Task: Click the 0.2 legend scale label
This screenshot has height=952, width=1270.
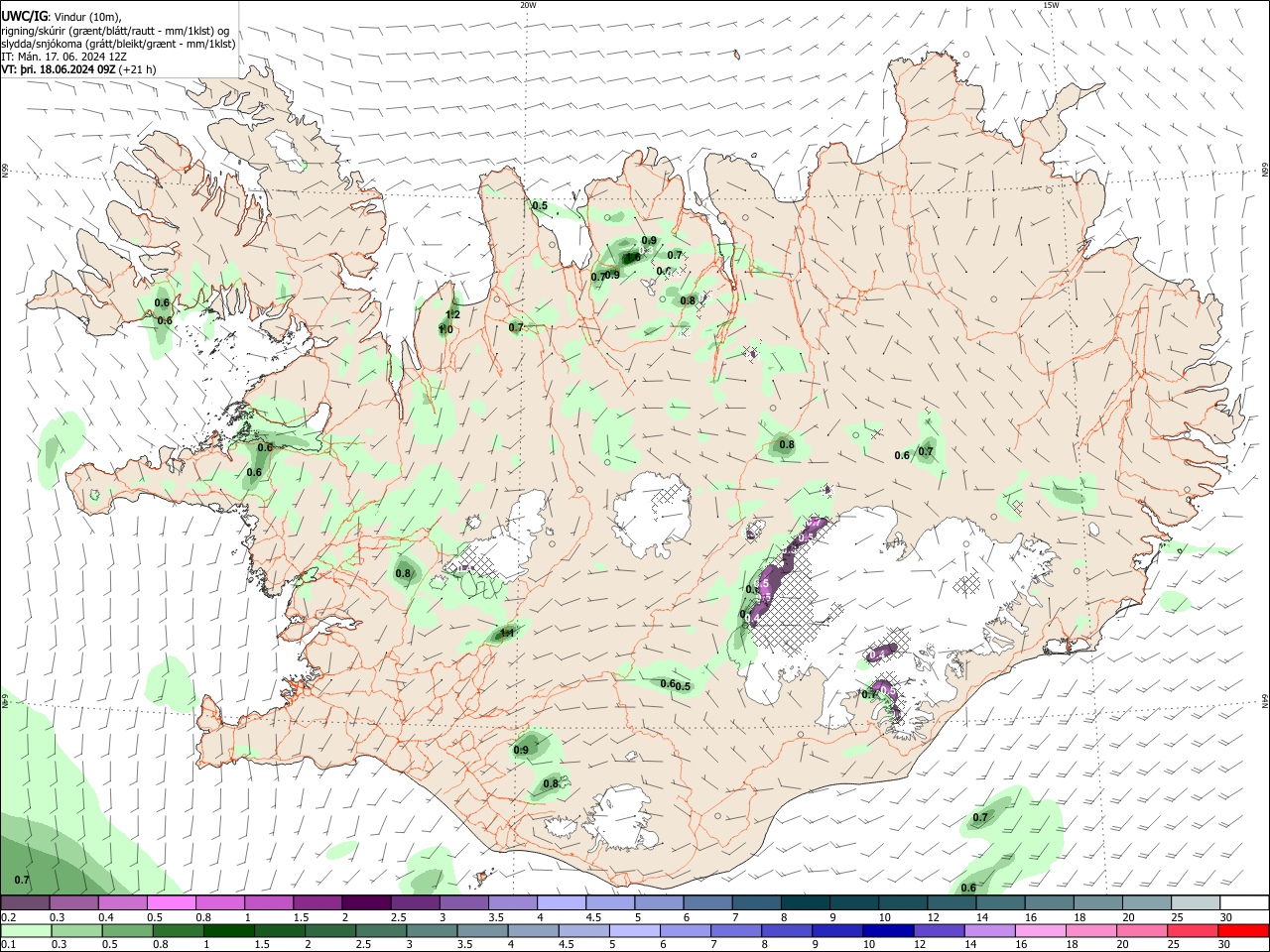Action: click(8, 917)
